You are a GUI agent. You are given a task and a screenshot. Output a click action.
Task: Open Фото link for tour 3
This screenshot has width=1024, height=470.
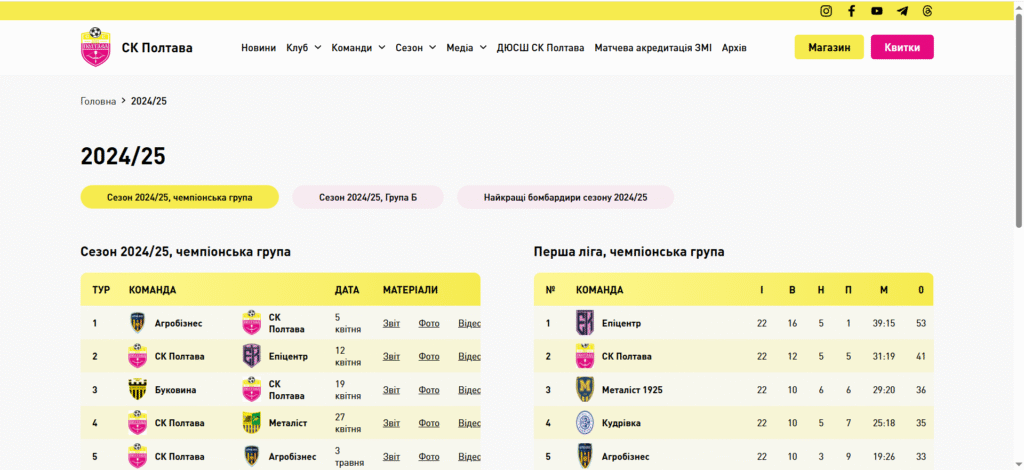pos(429,390)
